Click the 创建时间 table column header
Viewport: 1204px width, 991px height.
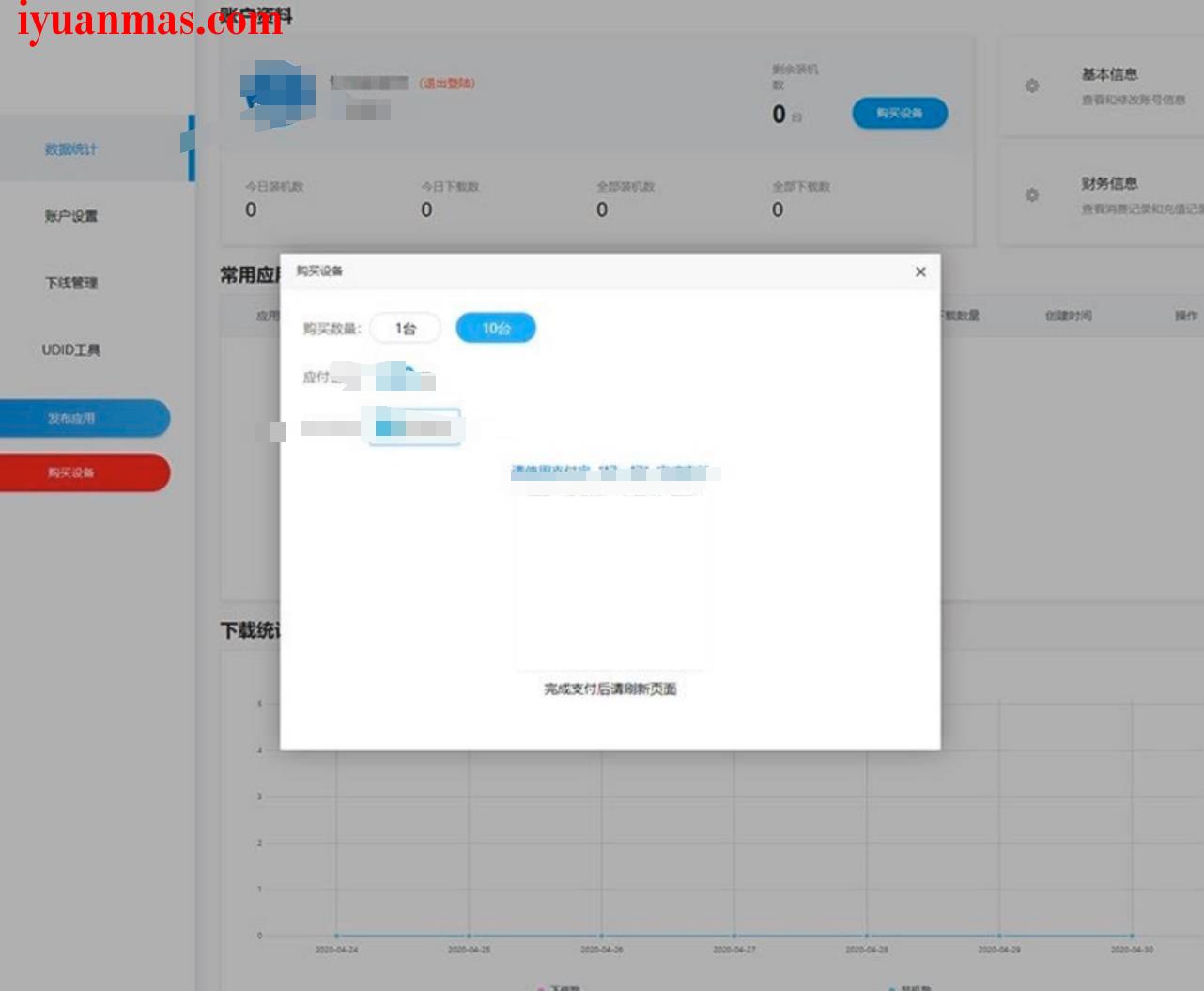pyautogui.click(x=1068, y=316)
